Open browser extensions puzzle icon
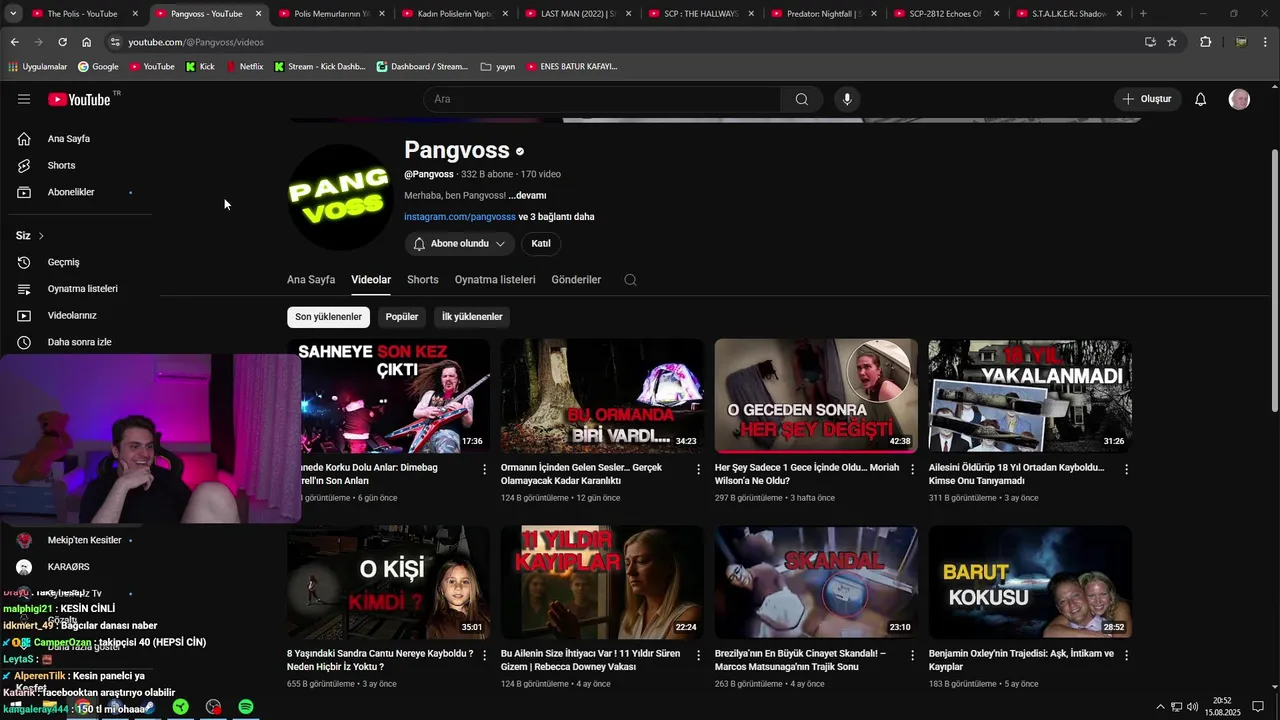The height and width of the screenshot is (720, 1280). click(x=1205, y=42)
